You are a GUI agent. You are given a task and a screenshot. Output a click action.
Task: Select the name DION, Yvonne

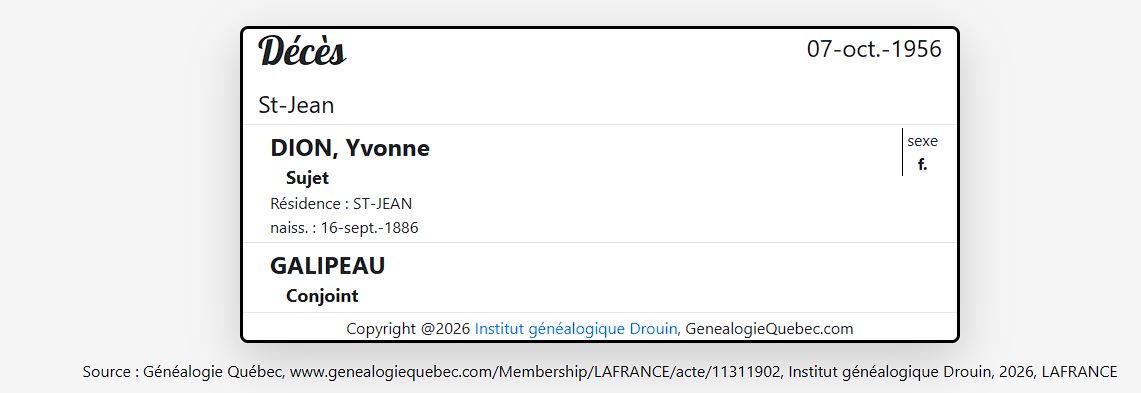coord(350,148)
